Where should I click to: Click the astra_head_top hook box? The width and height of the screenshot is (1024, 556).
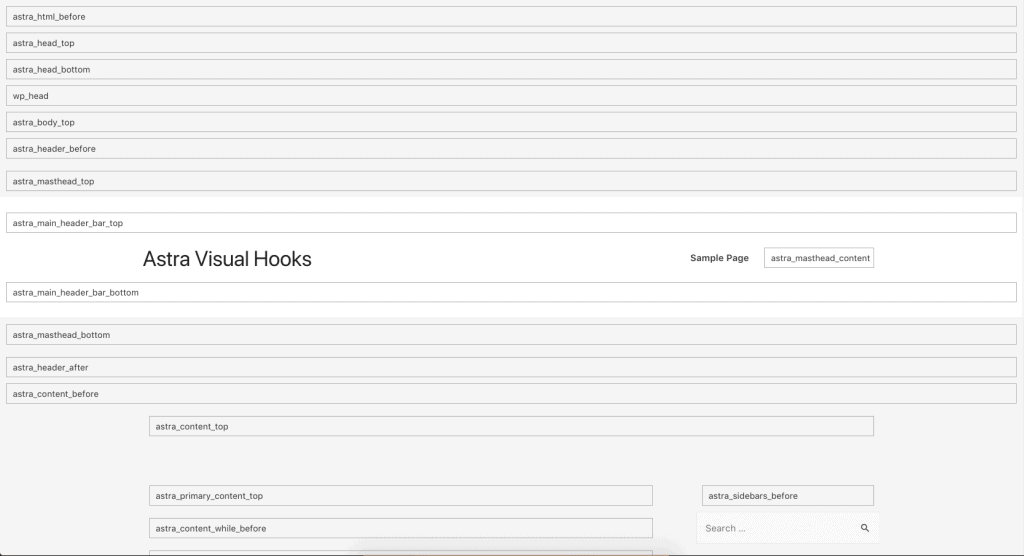pos(511,43)
